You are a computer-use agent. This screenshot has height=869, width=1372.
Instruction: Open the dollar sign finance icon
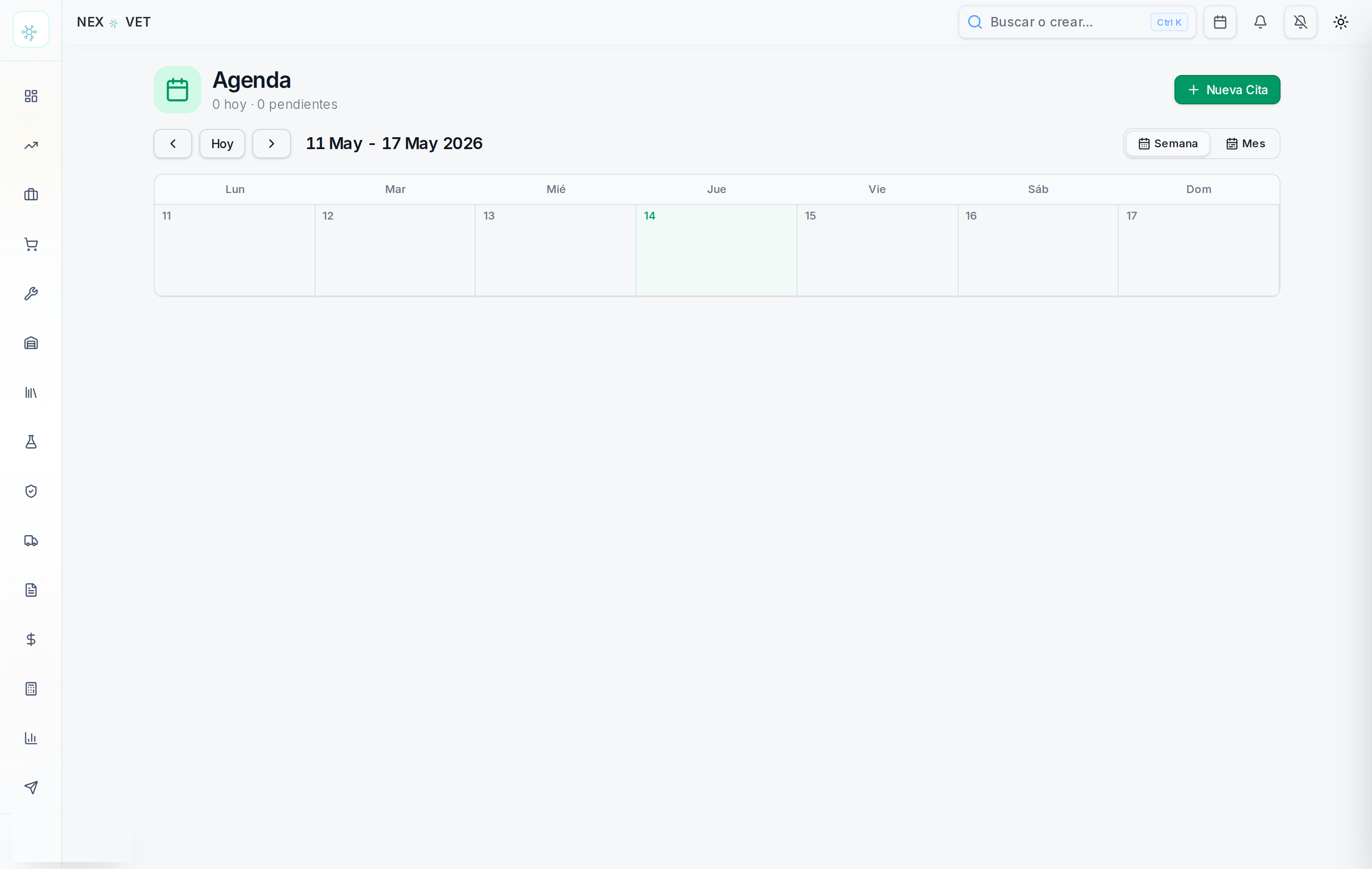[x=31, y=639]
